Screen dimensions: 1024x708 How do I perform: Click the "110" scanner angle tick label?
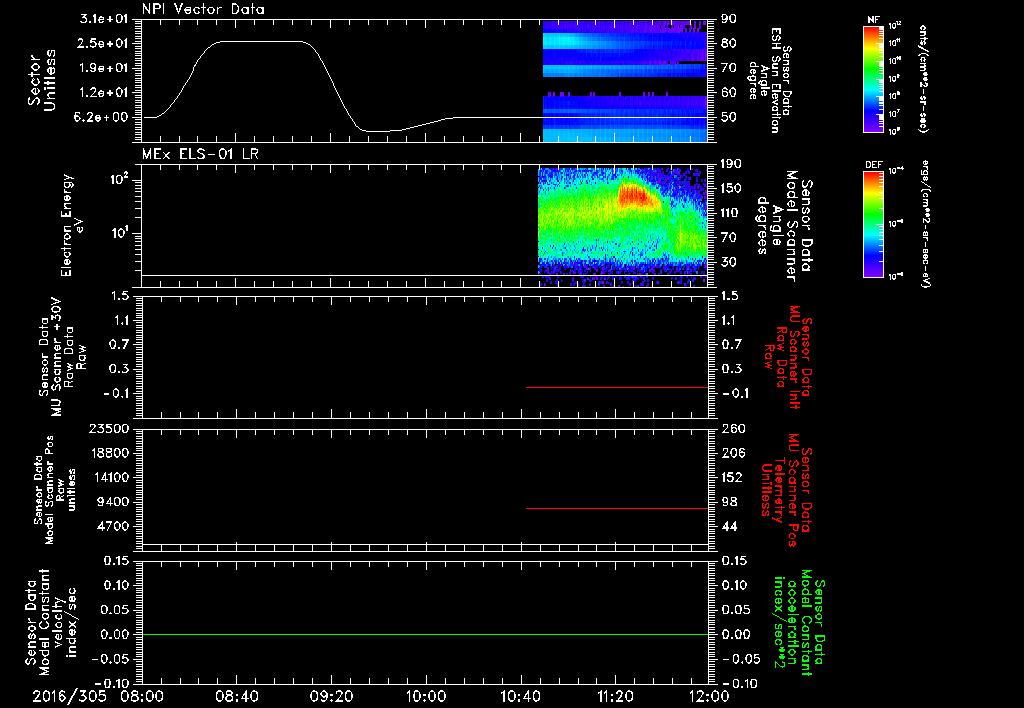[731, 213]
